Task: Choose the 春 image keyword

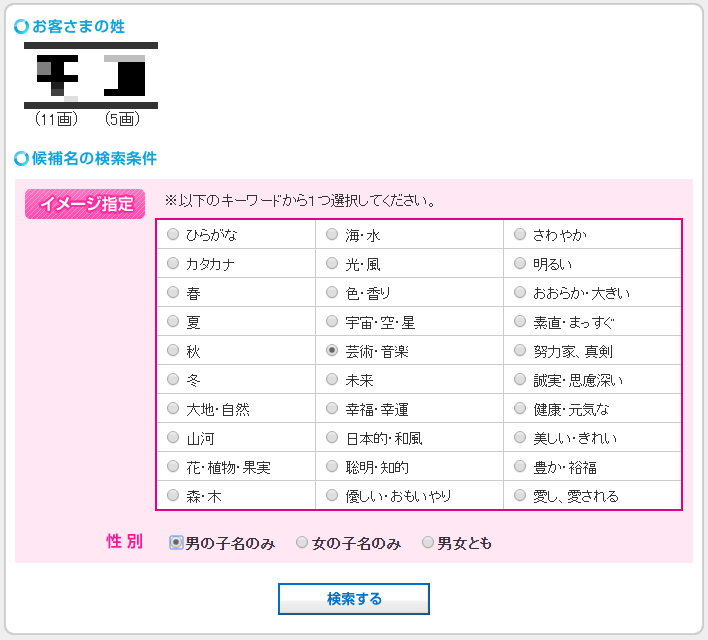Action: pos(173,292)
